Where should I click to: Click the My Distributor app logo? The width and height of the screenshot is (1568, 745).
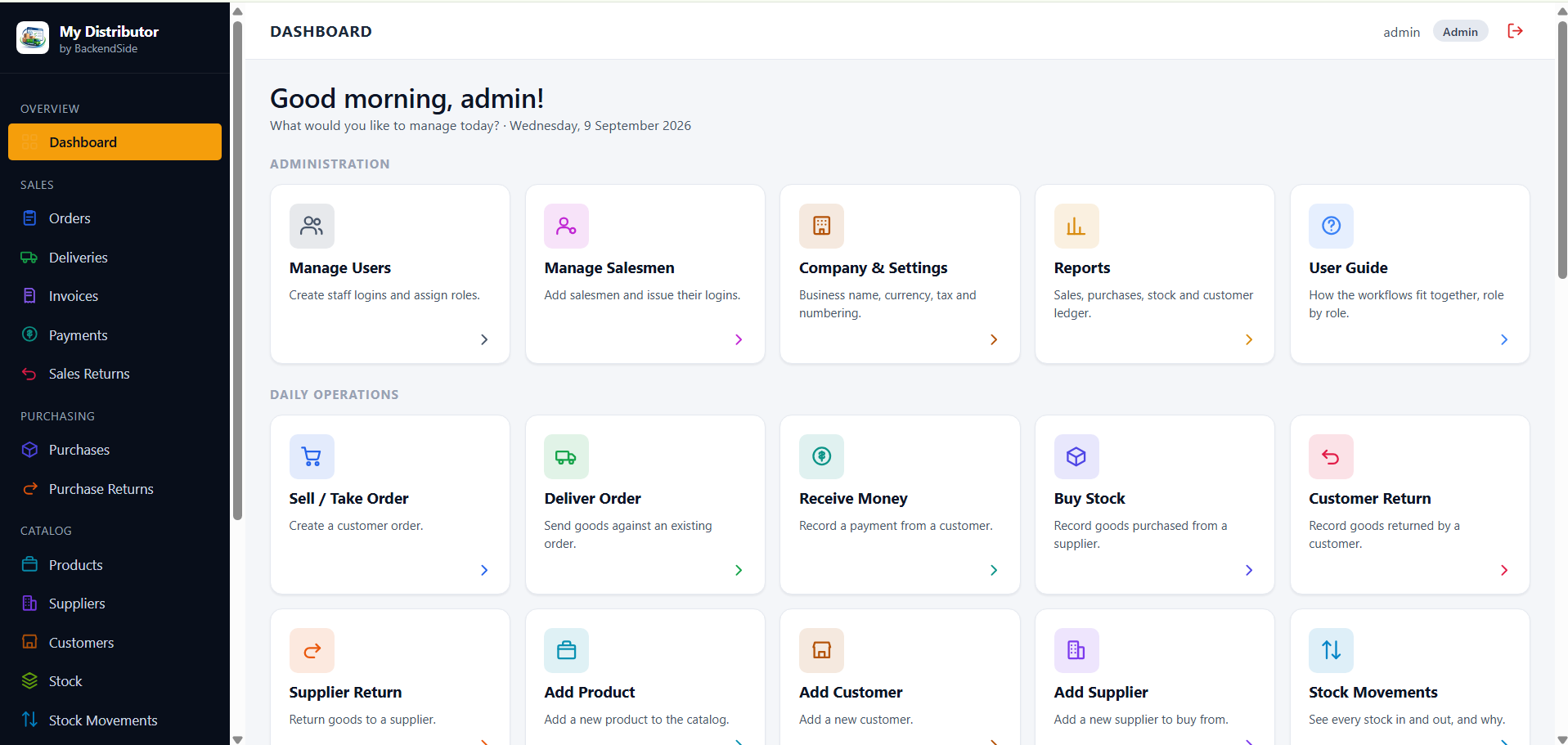tap(33, 38)
